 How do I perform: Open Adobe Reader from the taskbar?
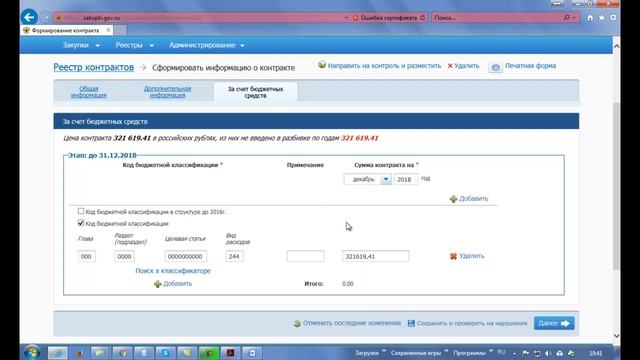pyautogui.click(x=231, y=353)
